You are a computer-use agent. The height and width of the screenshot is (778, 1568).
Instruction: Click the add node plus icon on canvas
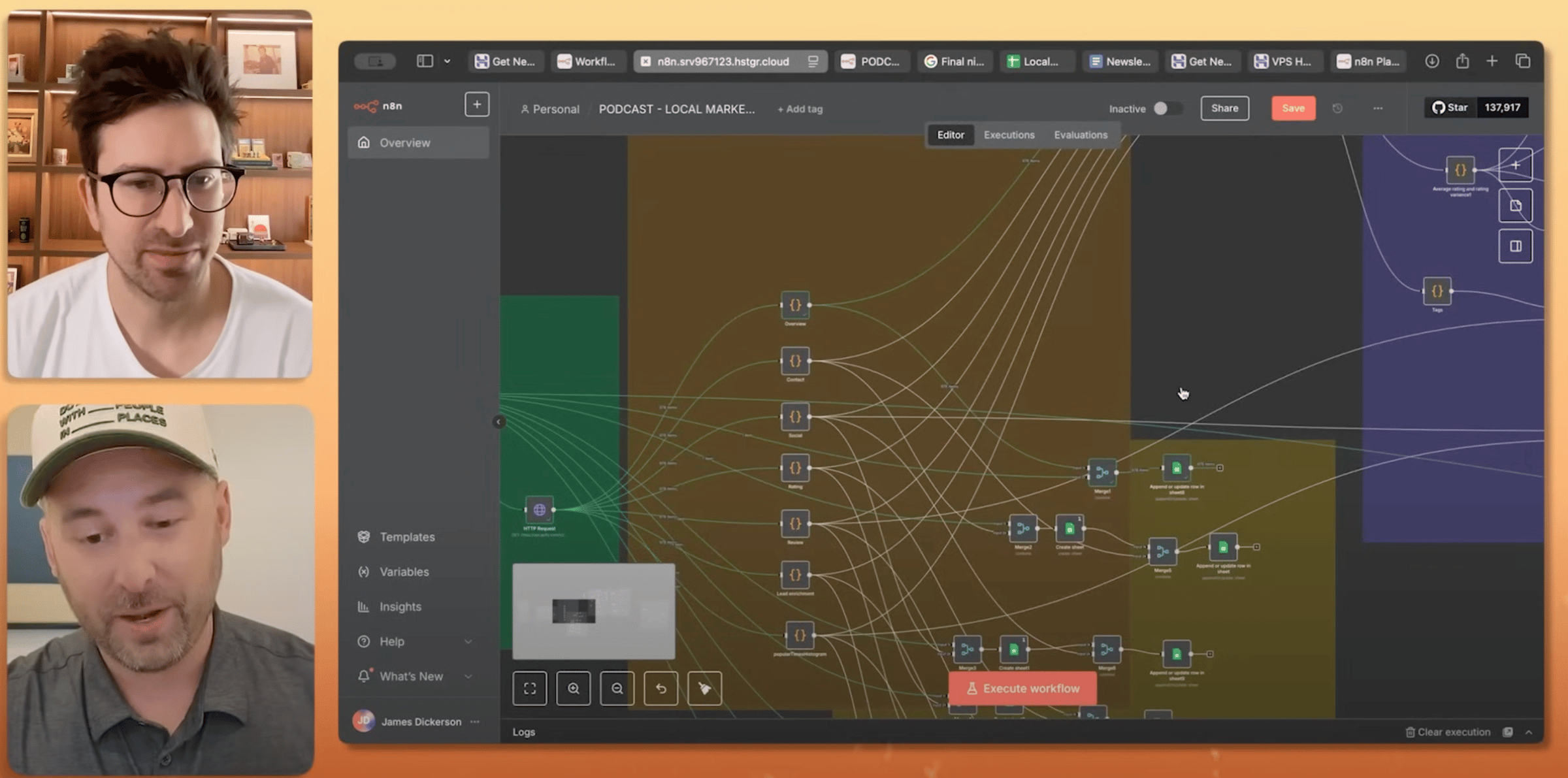click(1515, 165)
